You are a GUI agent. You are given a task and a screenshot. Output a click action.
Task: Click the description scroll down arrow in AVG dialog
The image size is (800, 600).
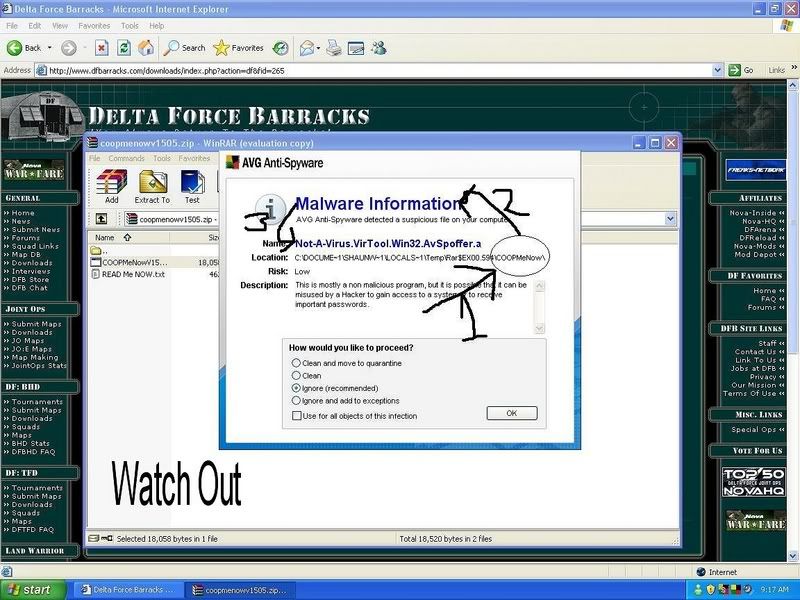(x=539, y=329)
